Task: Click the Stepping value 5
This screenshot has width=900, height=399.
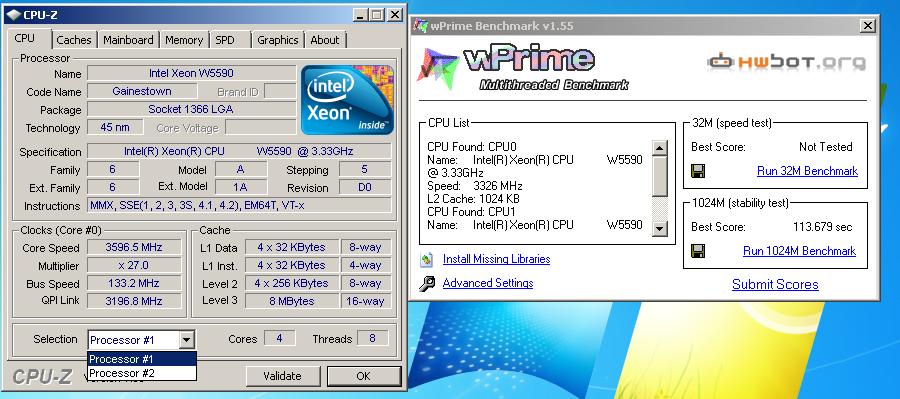Action: (365, 169)
